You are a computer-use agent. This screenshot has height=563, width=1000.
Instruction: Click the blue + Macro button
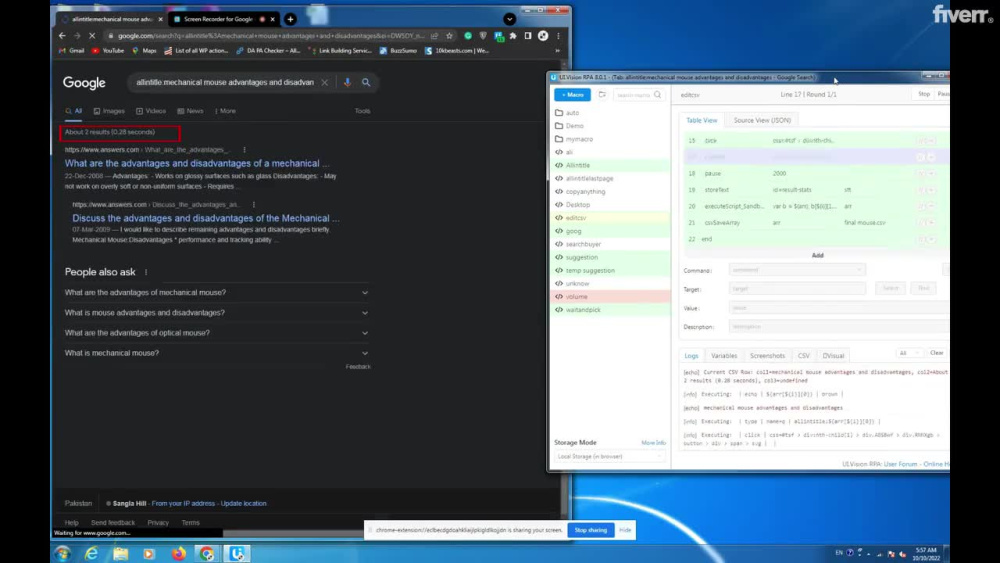572,94
